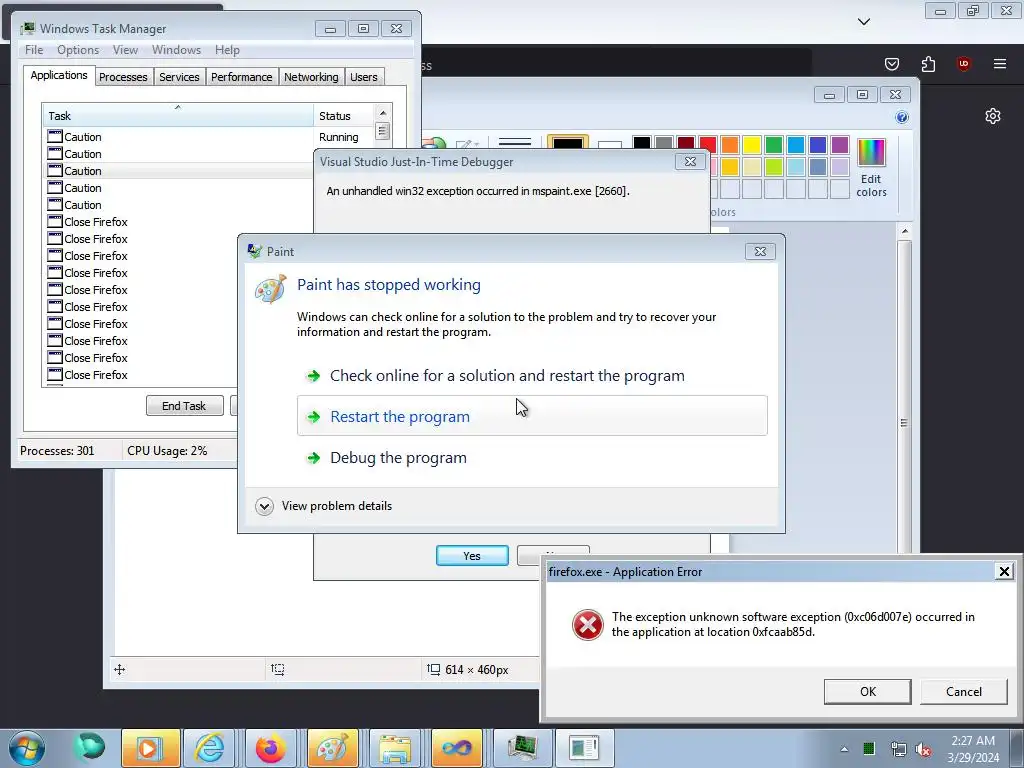Select the first Caution task marked Running
The width and height of the screenshot is (1024, 768).
coord(178,136)
